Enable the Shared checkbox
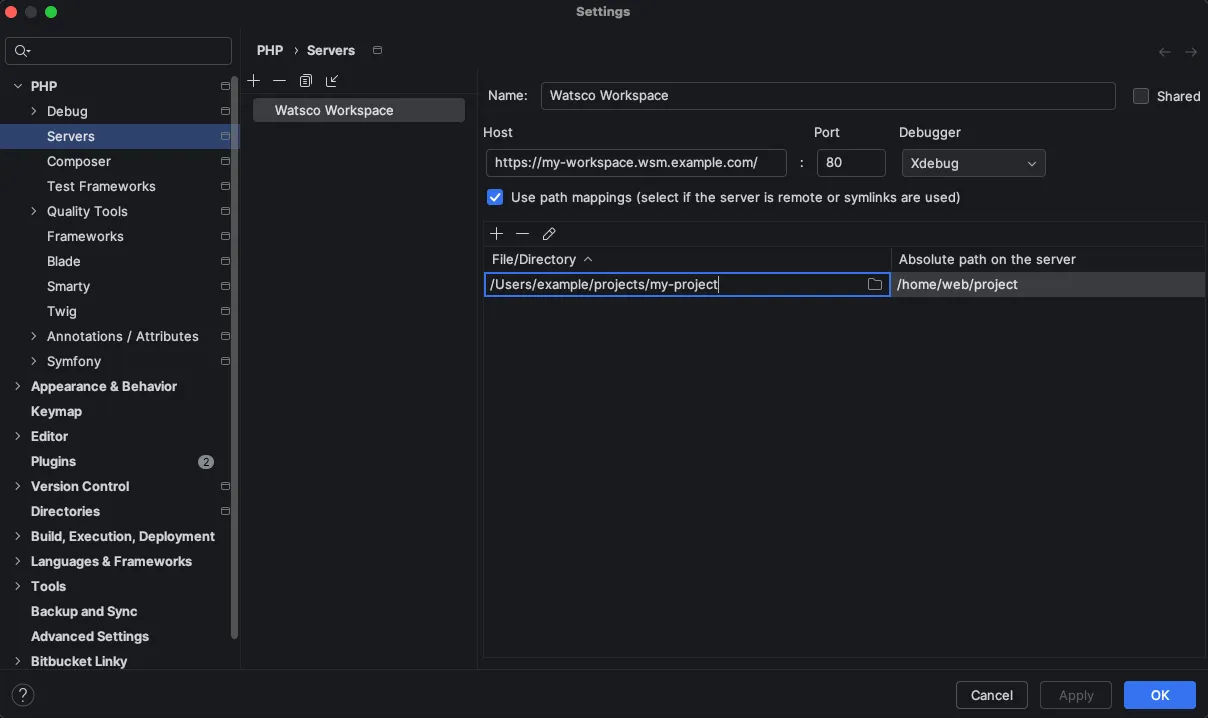 [1141, 96]
